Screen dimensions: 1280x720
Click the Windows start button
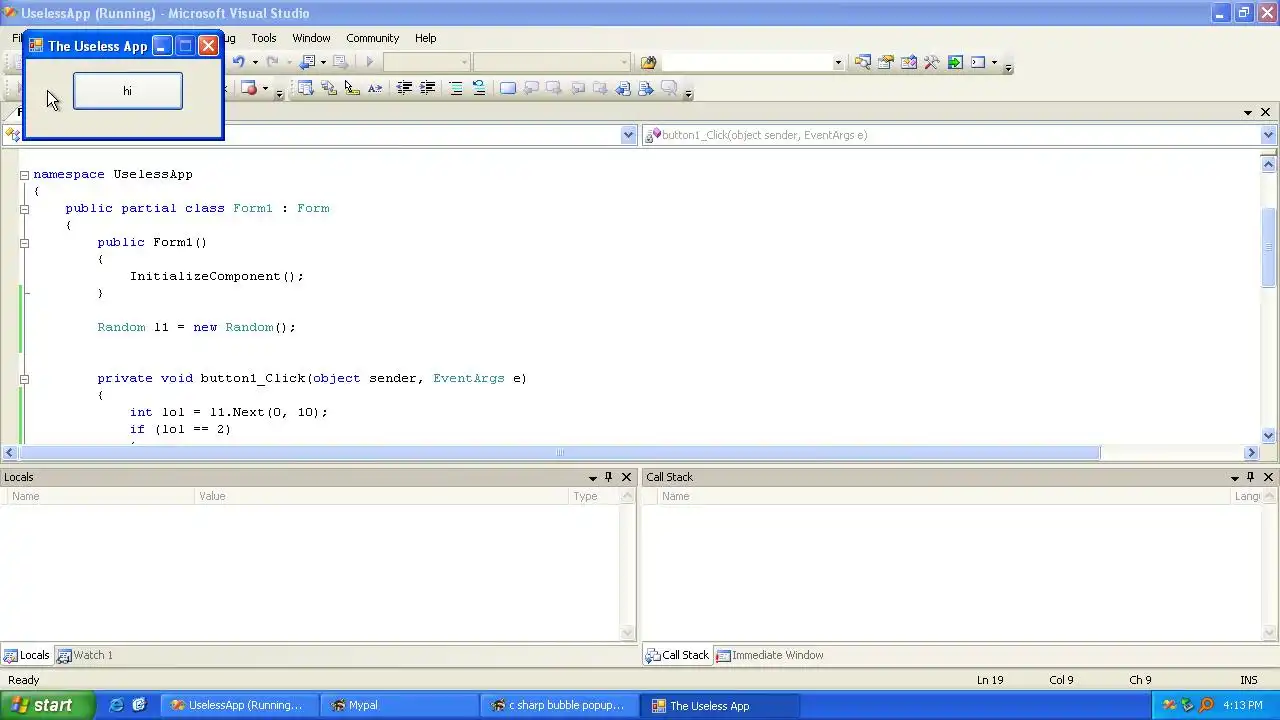[47, 705]
